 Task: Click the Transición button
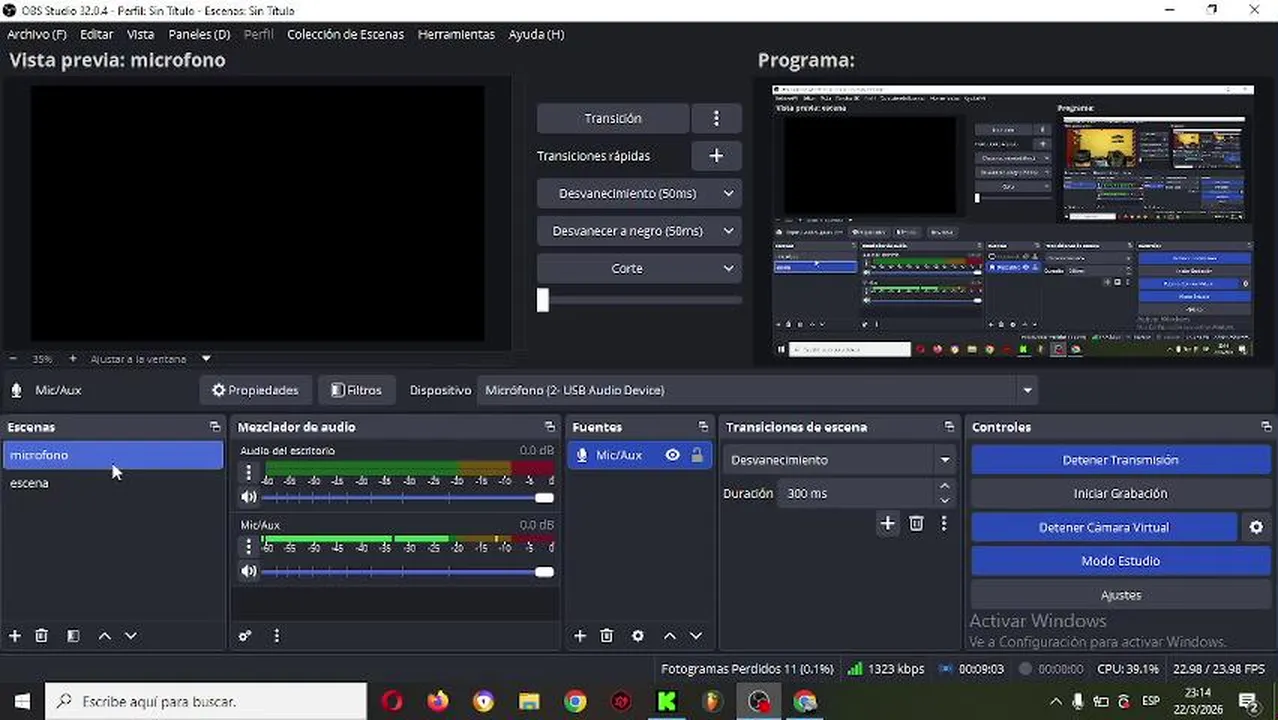613,118
